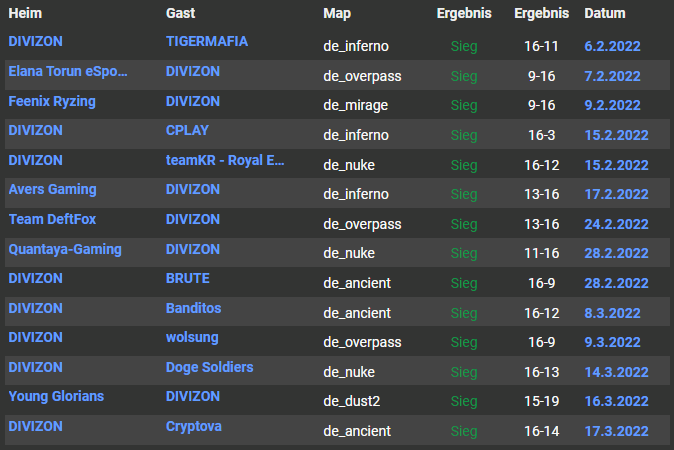
Task: Click the Elana Torun eSpo... team link
Action: [68, 72]
